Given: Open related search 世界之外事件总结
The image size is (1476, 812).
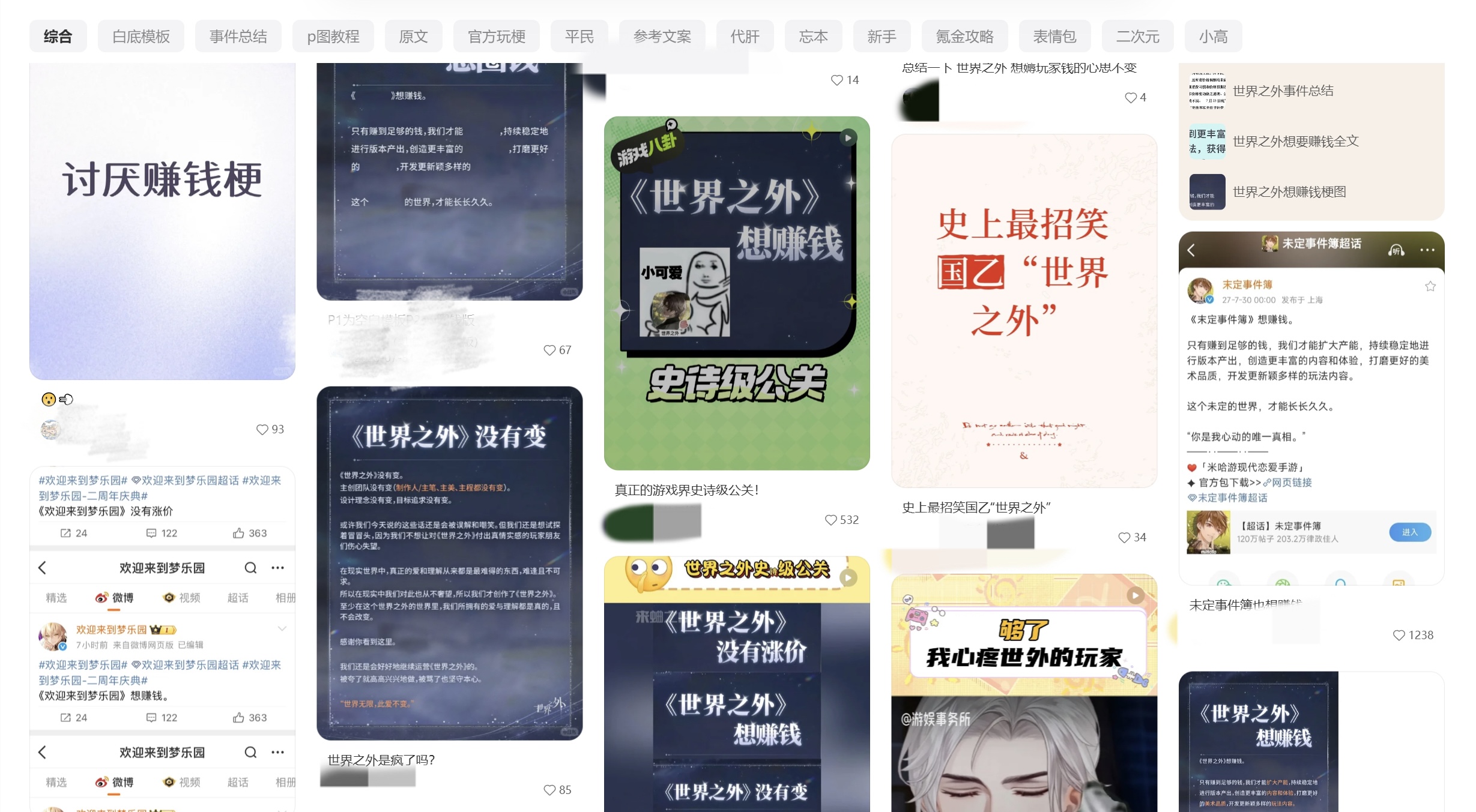Looking at the screenshot, I should pos(1283,91).
